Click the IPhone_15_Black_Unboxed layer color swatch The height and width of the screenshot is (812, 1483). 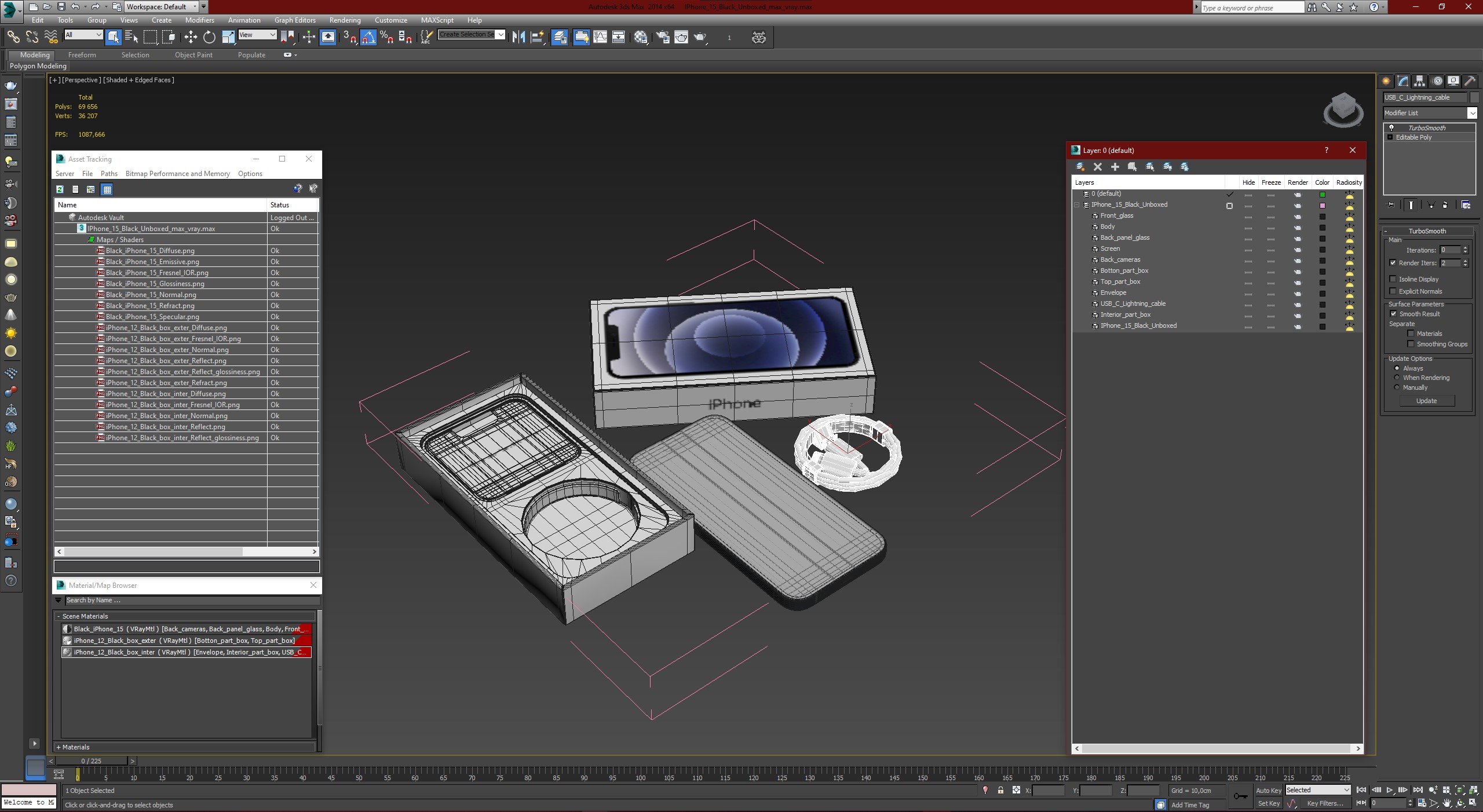[x=1323, y=206]
